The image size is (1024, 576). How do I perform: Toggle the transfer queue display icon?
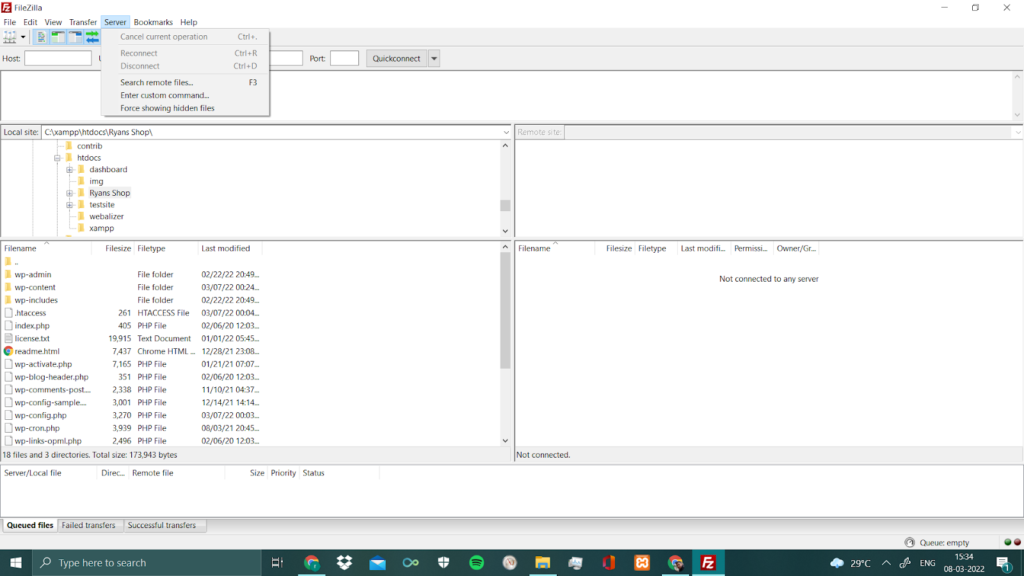pos(92,37)
